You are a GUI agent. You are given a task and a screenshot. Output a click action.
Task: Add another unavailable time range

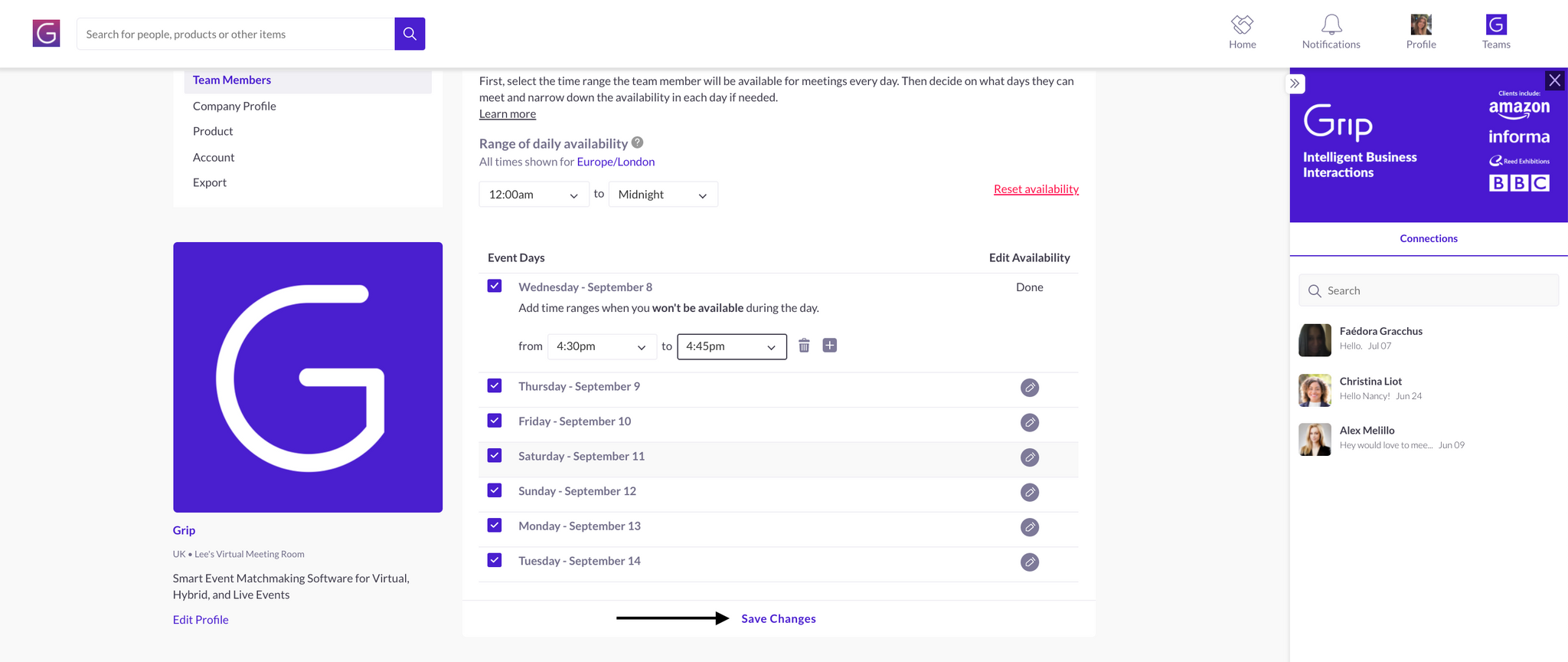[x=829, y=346]
